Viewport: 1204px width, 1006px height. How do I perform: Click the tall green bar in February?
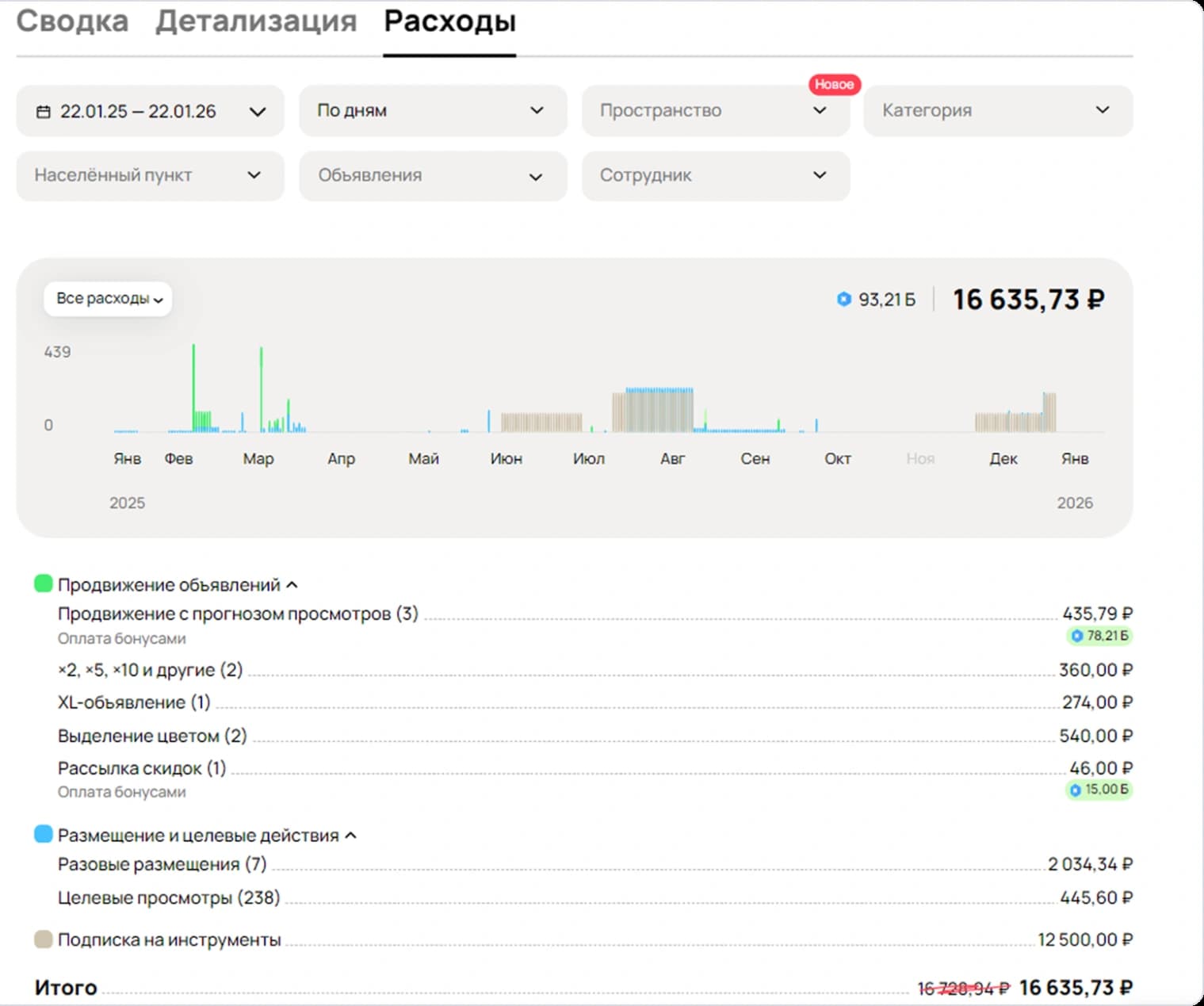[193, 387]
